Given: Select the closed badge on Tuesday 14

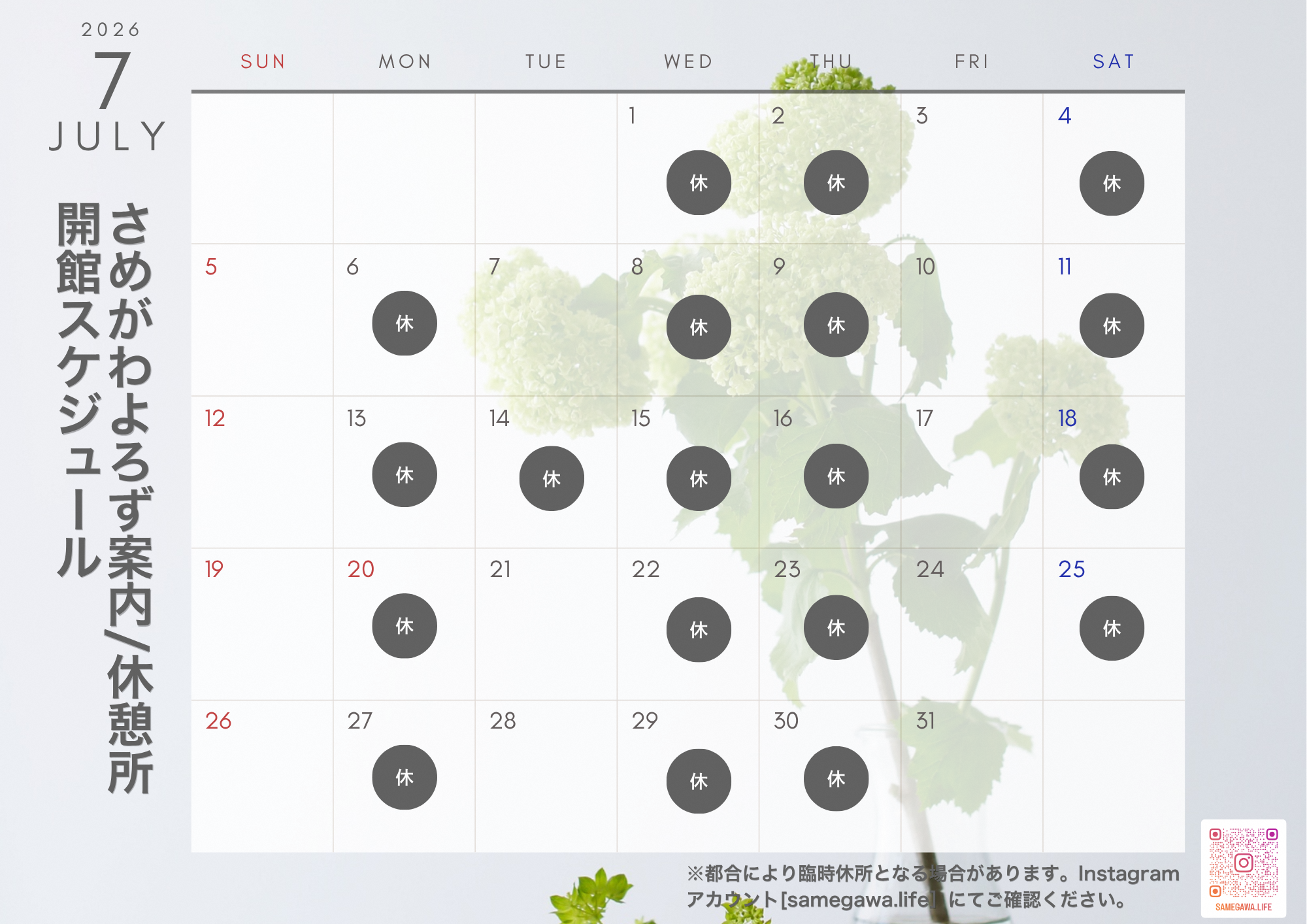Looking at the screenshot, I should point(552,478).
